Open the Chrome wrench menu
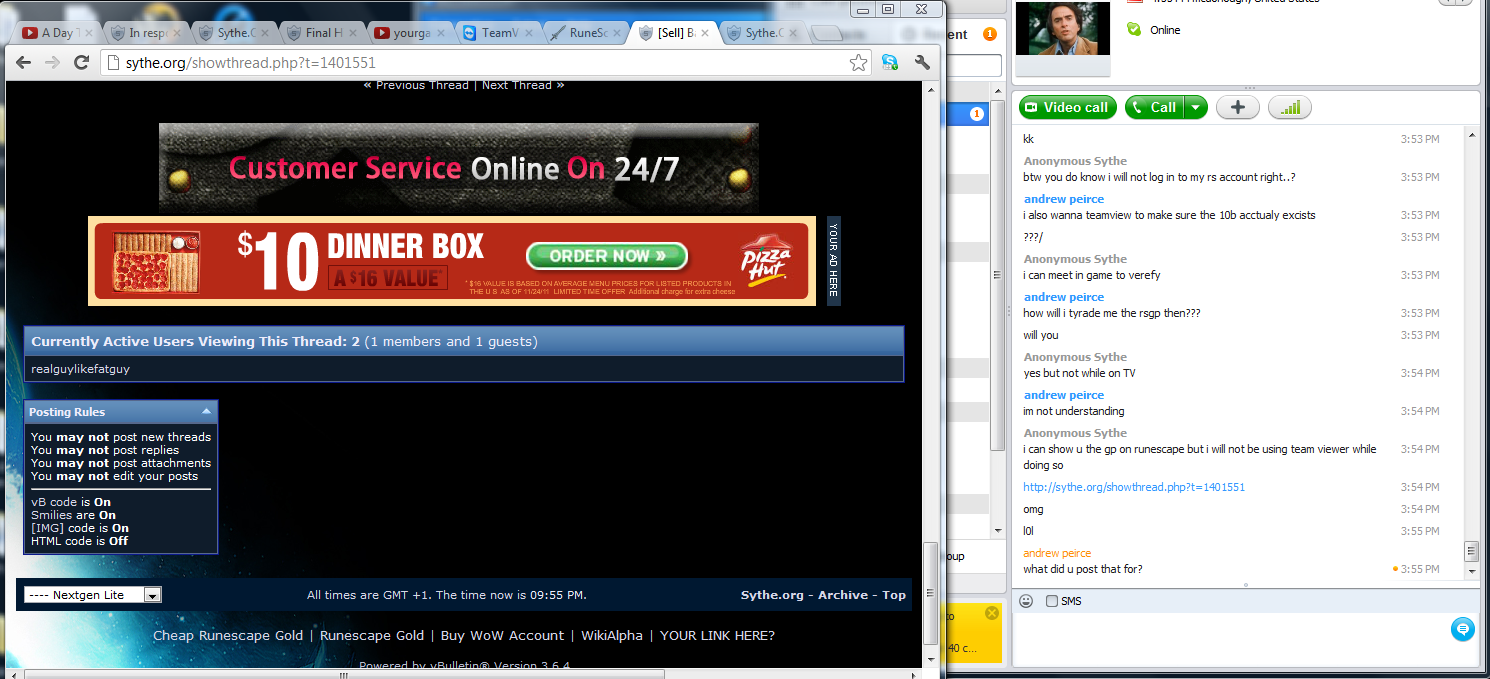Image resolution: width=1490 pixels, height=679 pixels. click(x=922, y=62)
